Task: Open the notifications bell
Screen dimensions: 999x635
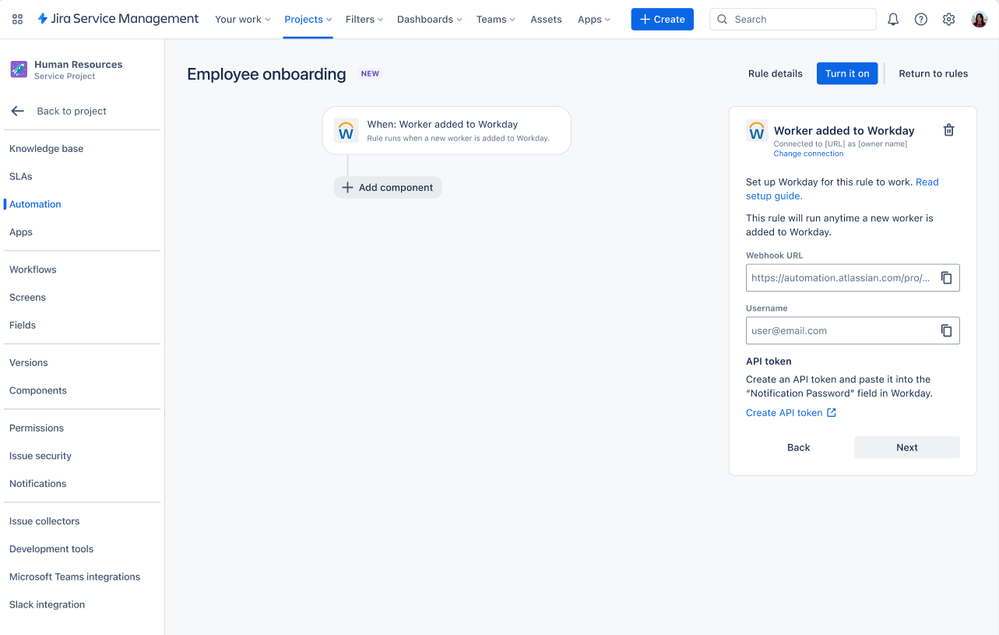Action: pyautogui.click(x=893, y=18)
